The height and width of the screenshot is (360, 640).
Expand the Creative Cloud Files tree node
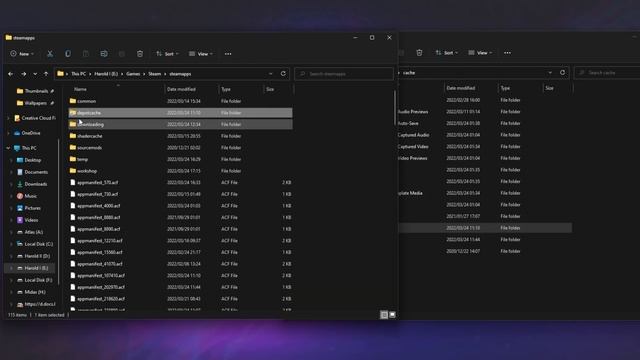click(8, 118)
